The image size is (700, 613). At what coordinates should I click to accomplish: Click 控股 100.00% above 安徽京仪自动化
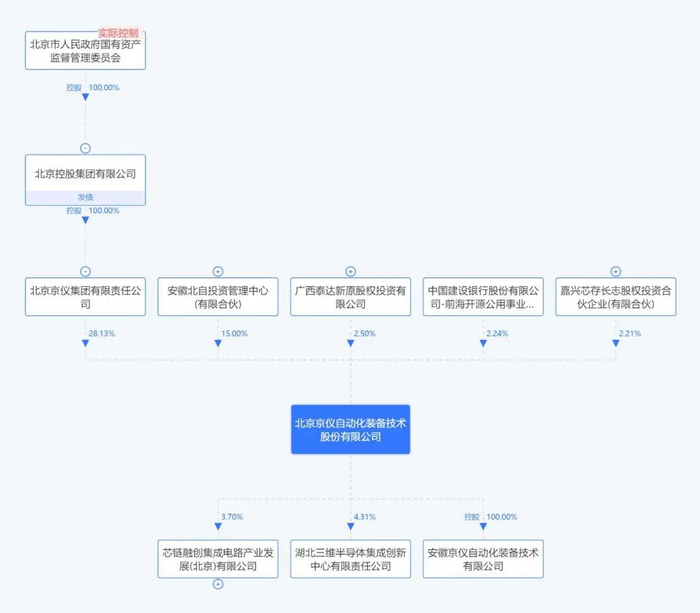491,517
